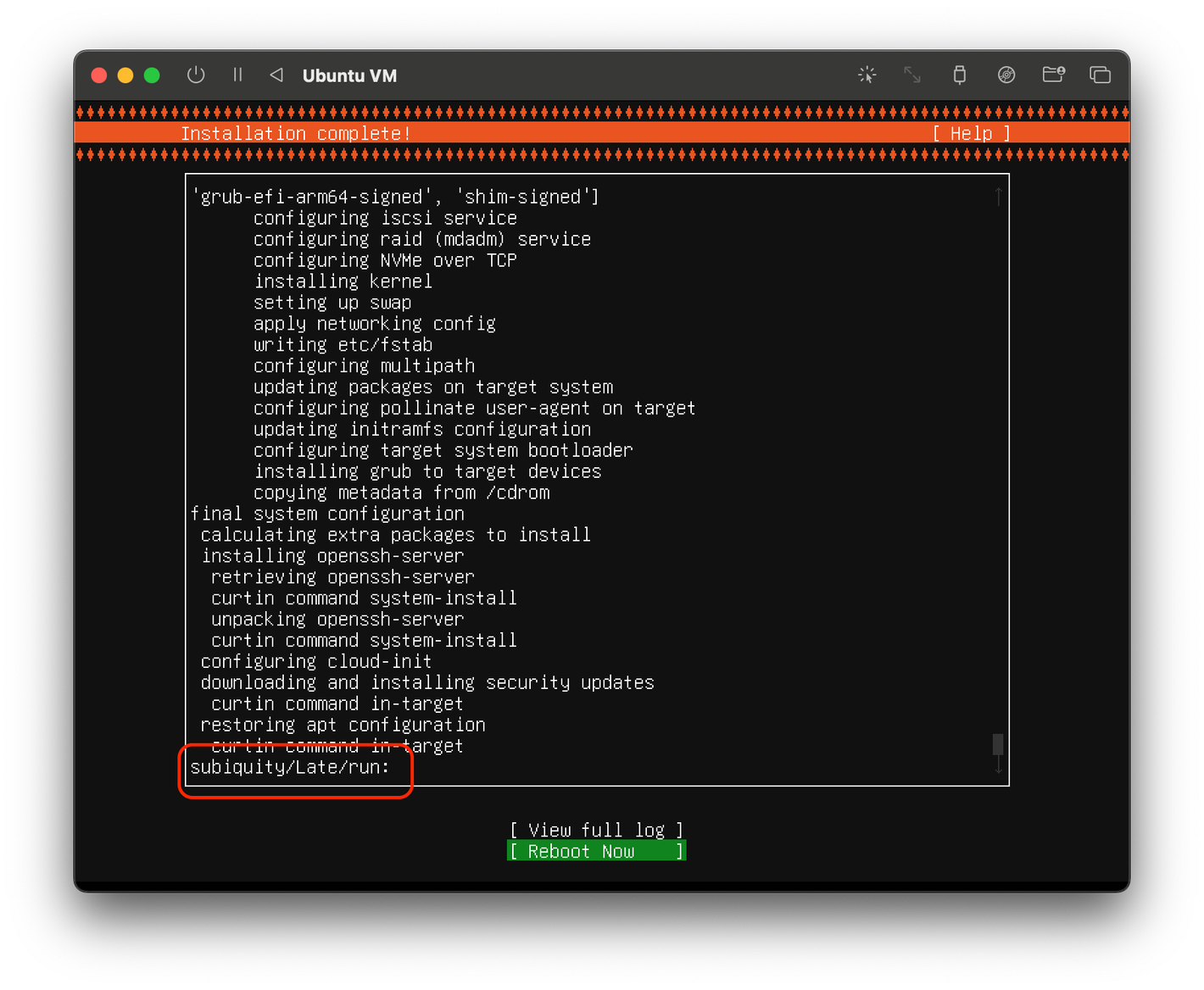The image size is (1204, 990).
Task: Click the 'setting up swap' log line
Action: [332, 303]
